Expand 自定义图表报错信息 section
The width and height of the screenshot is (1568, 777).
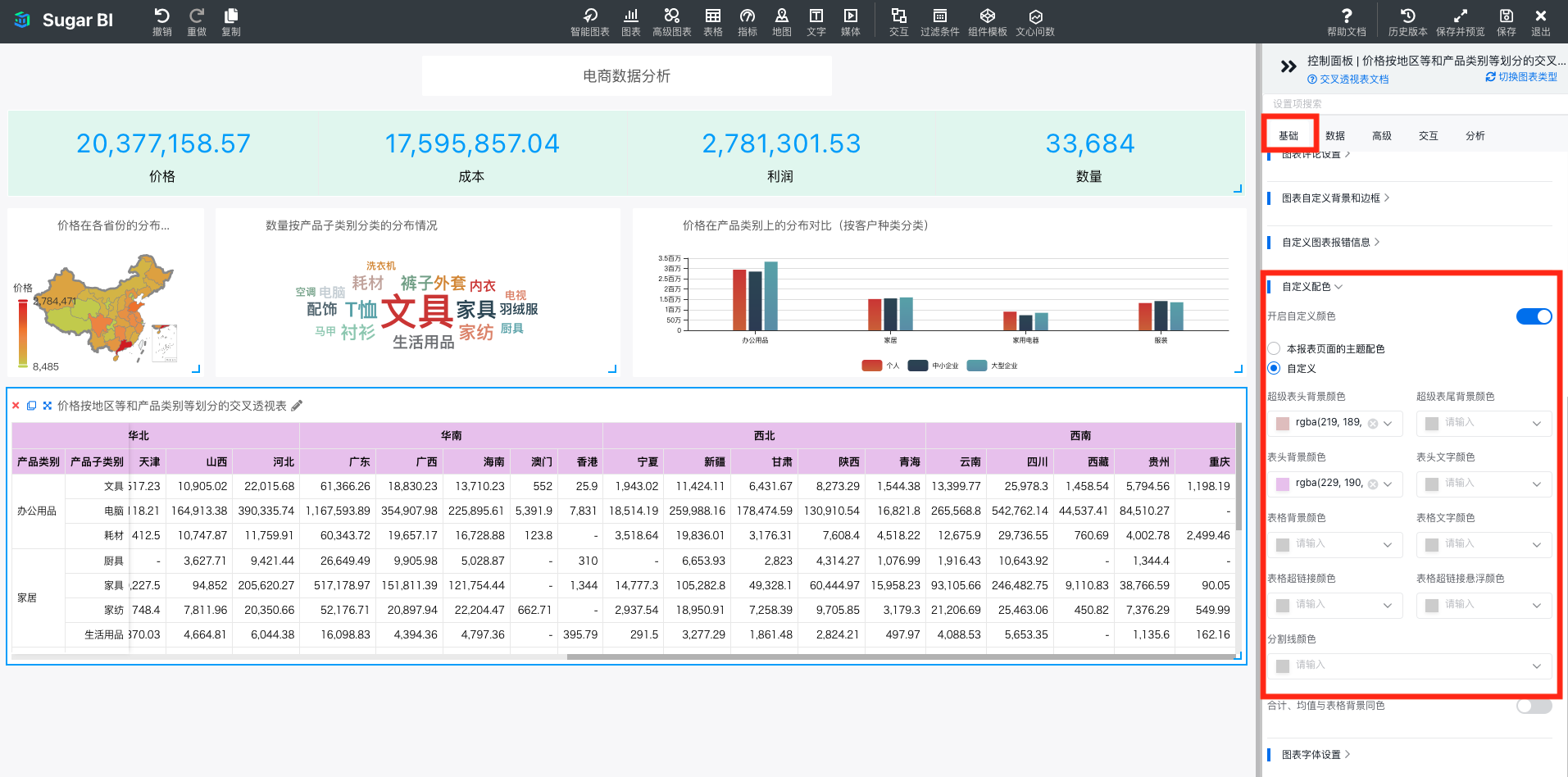click(1330, 243)
